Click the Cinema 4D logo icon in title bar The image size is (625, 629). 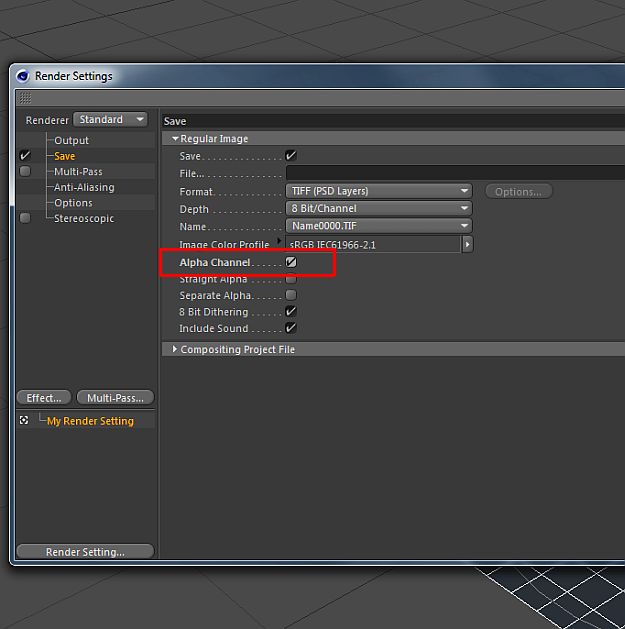(23, 76)
